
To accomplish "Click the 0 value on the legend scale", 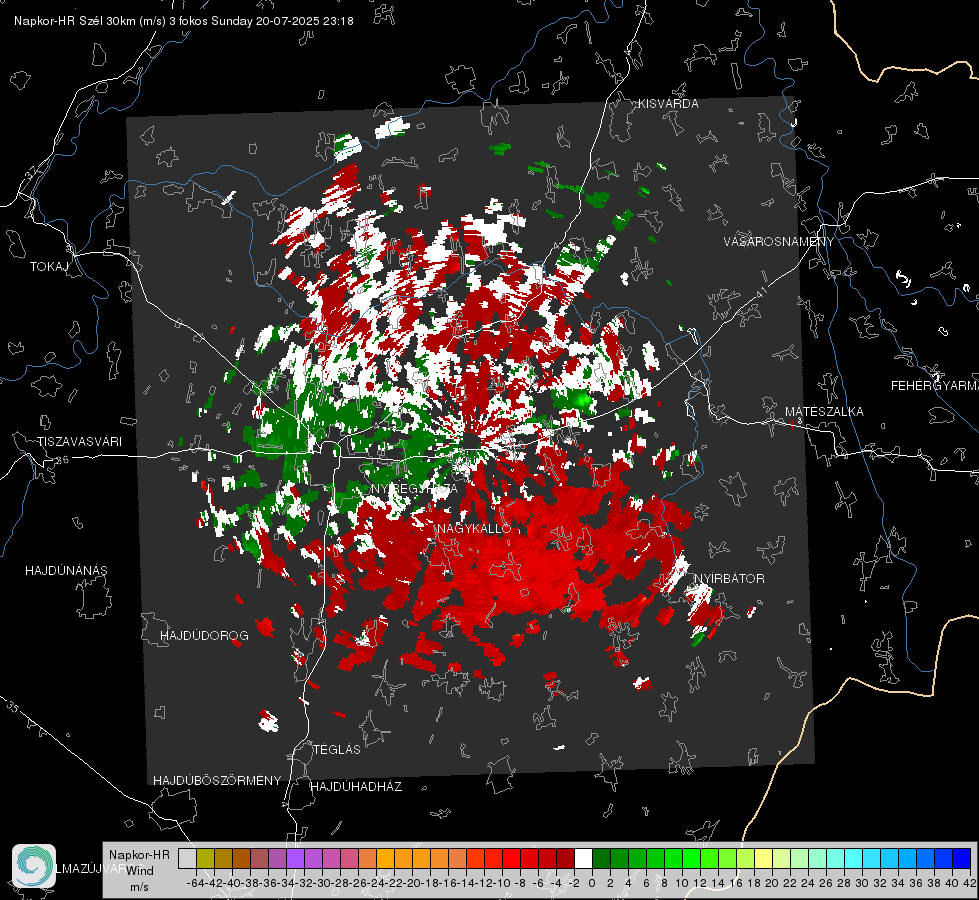I will [592, 884].
